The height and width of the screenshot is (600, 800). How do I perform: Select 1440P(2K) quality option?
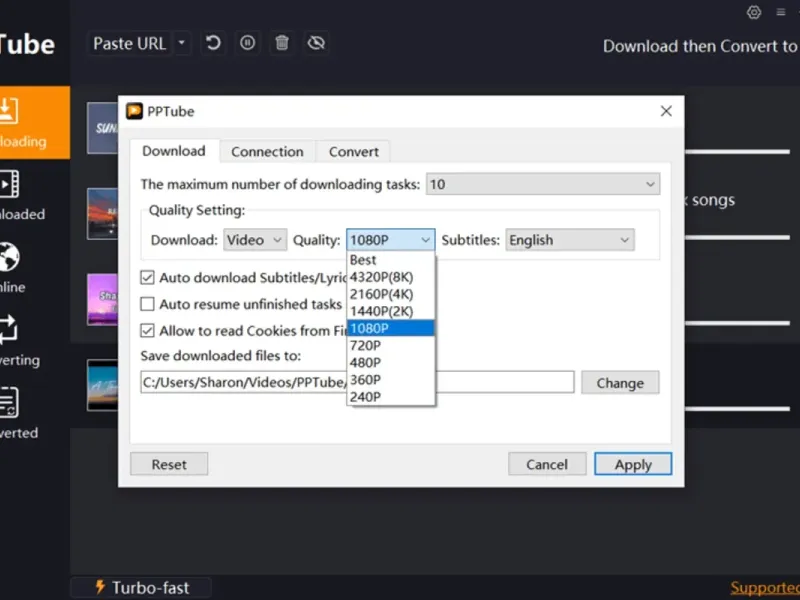point(390,311)
